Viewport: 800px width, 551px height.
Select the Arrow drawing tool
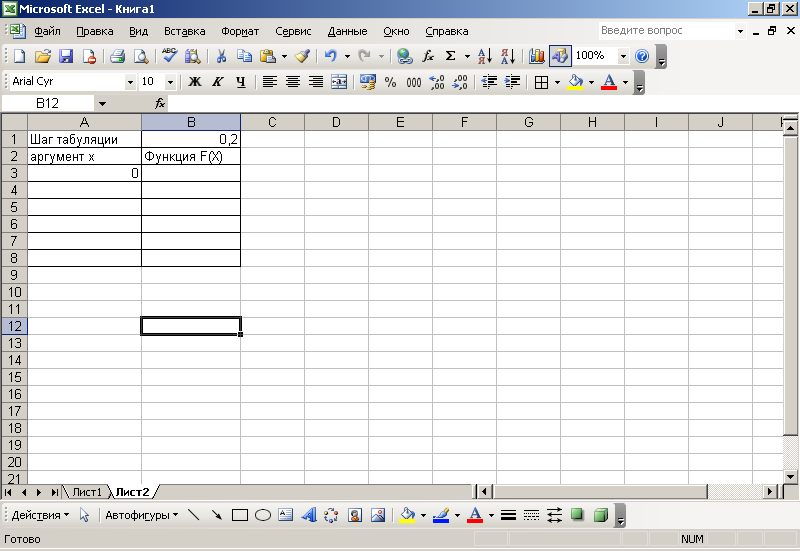217,515
